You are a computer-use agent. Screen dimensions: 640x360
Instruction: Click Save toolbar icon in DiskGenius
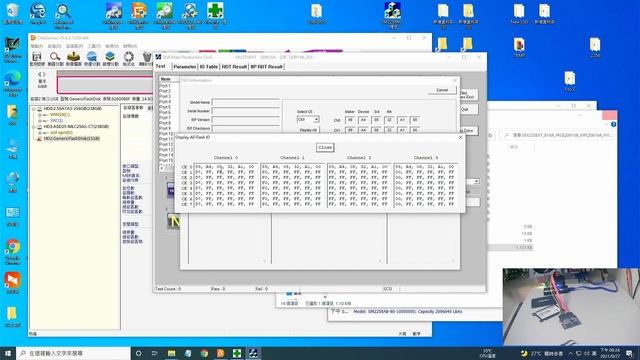tap(37, 58)
